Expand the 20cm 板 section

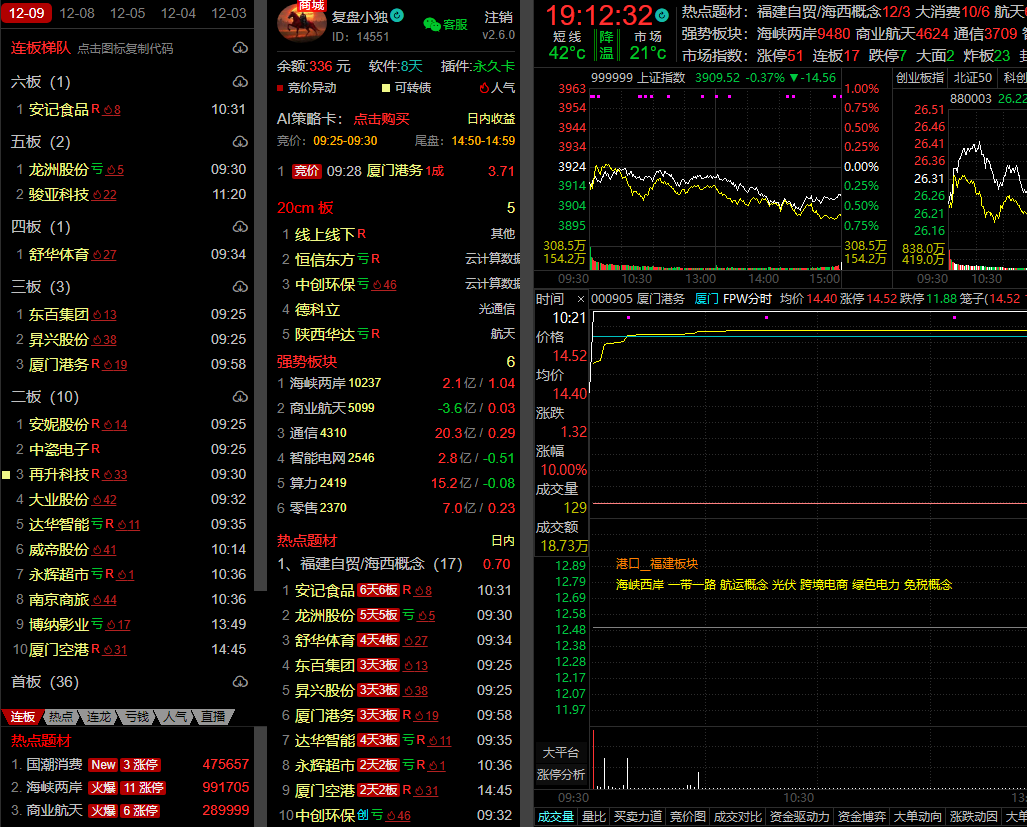pyautogui.click(x=305, y=208)
